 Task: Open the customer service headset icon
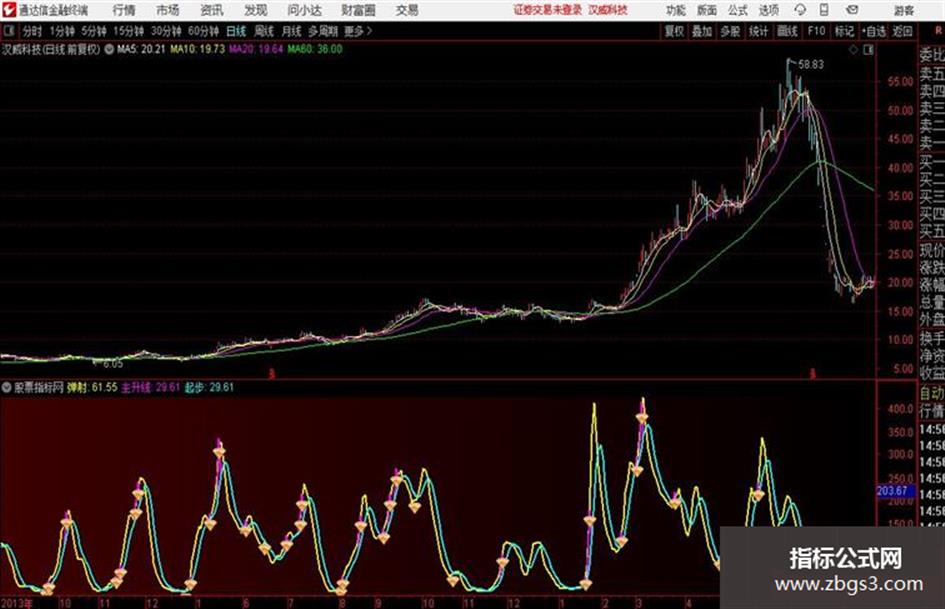800,10
